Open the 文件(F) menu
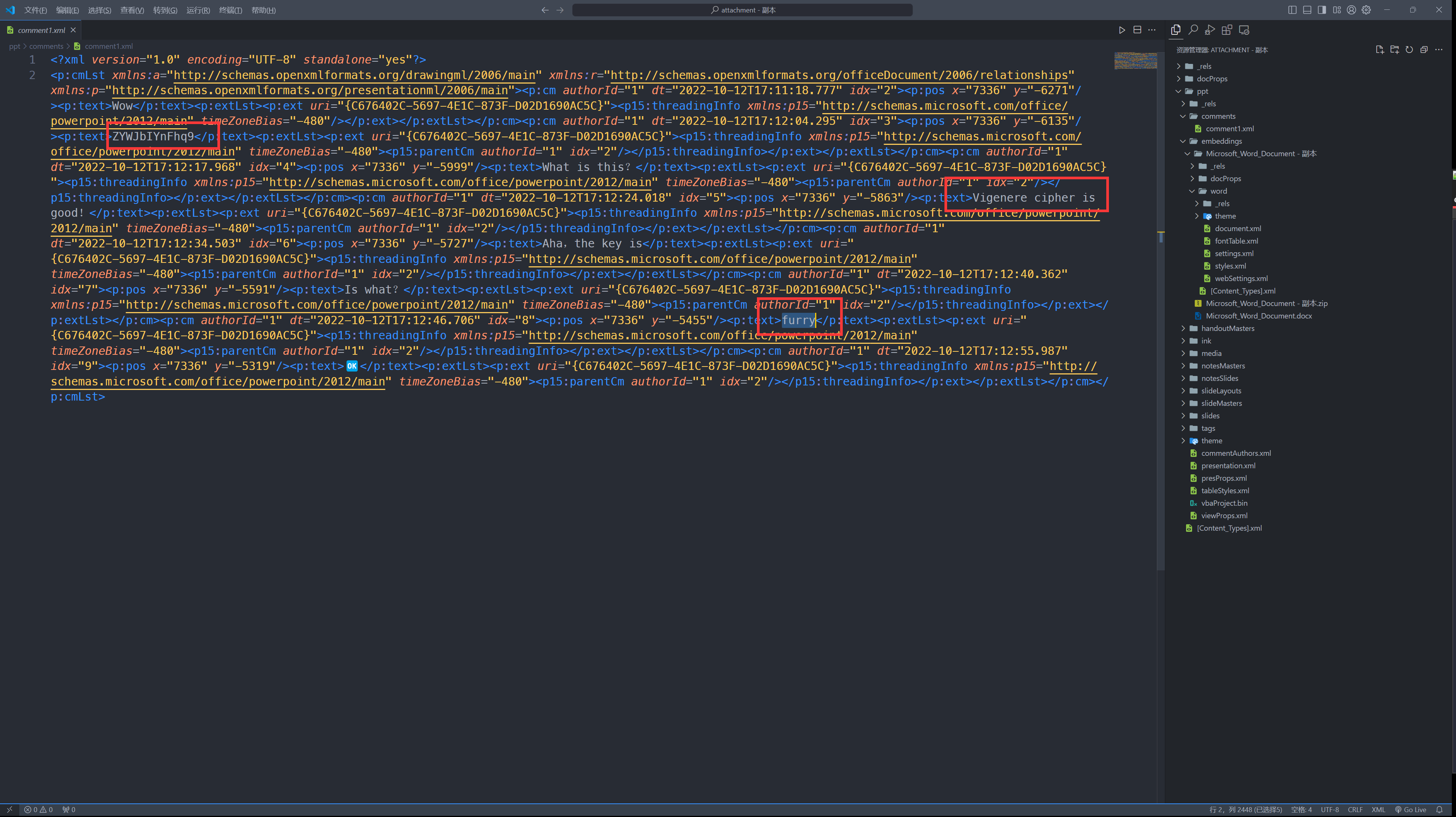The width and height of the screenshot is (1456, 817). pyautogui.click(x=36, y=10)
